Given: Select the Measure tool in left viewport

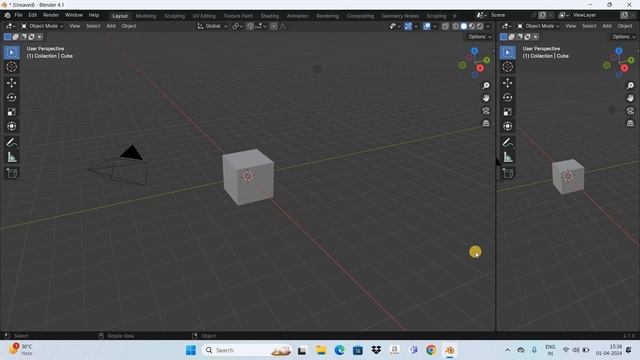Looking at the screenshot, I should pos(11,157).
